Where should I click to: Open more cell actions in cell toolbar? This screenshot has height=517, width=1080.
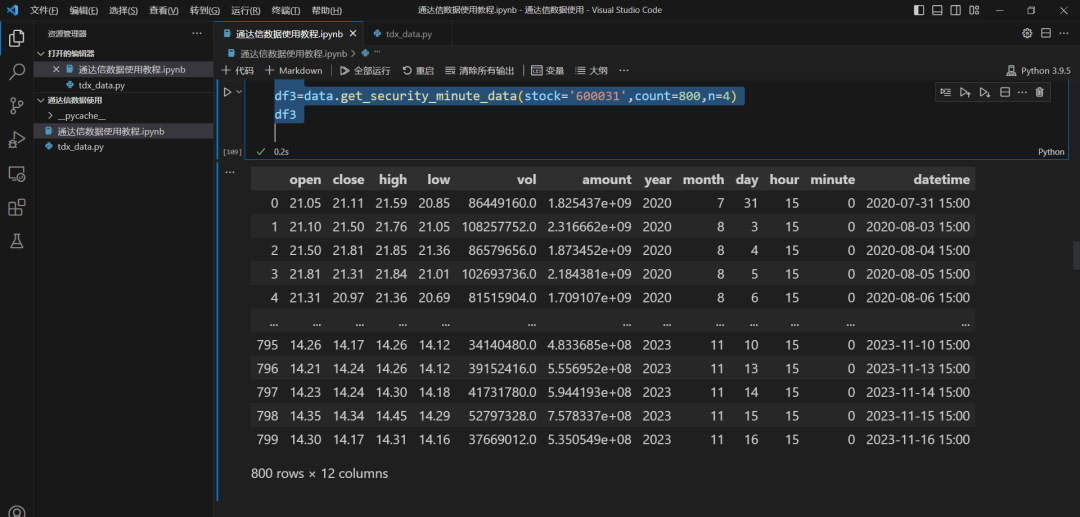(x=1022, y=92)
